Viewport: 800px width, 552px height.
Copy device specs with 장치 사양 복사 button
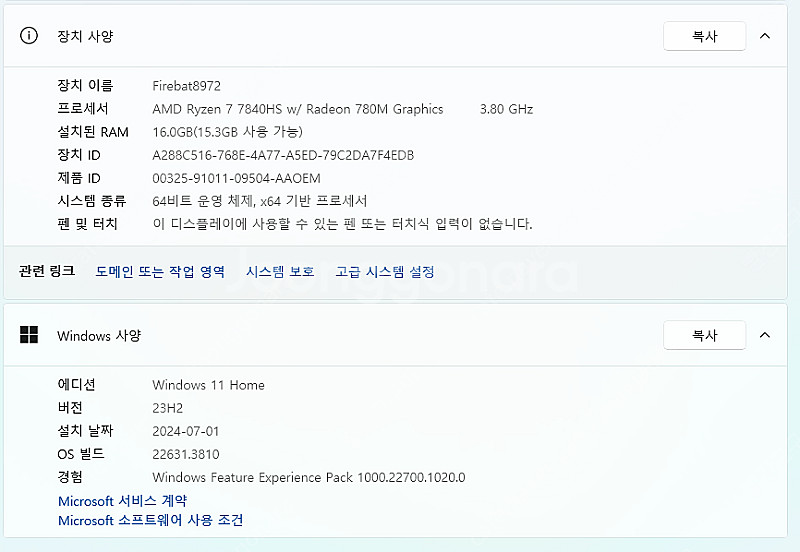(x=704, y=36)
